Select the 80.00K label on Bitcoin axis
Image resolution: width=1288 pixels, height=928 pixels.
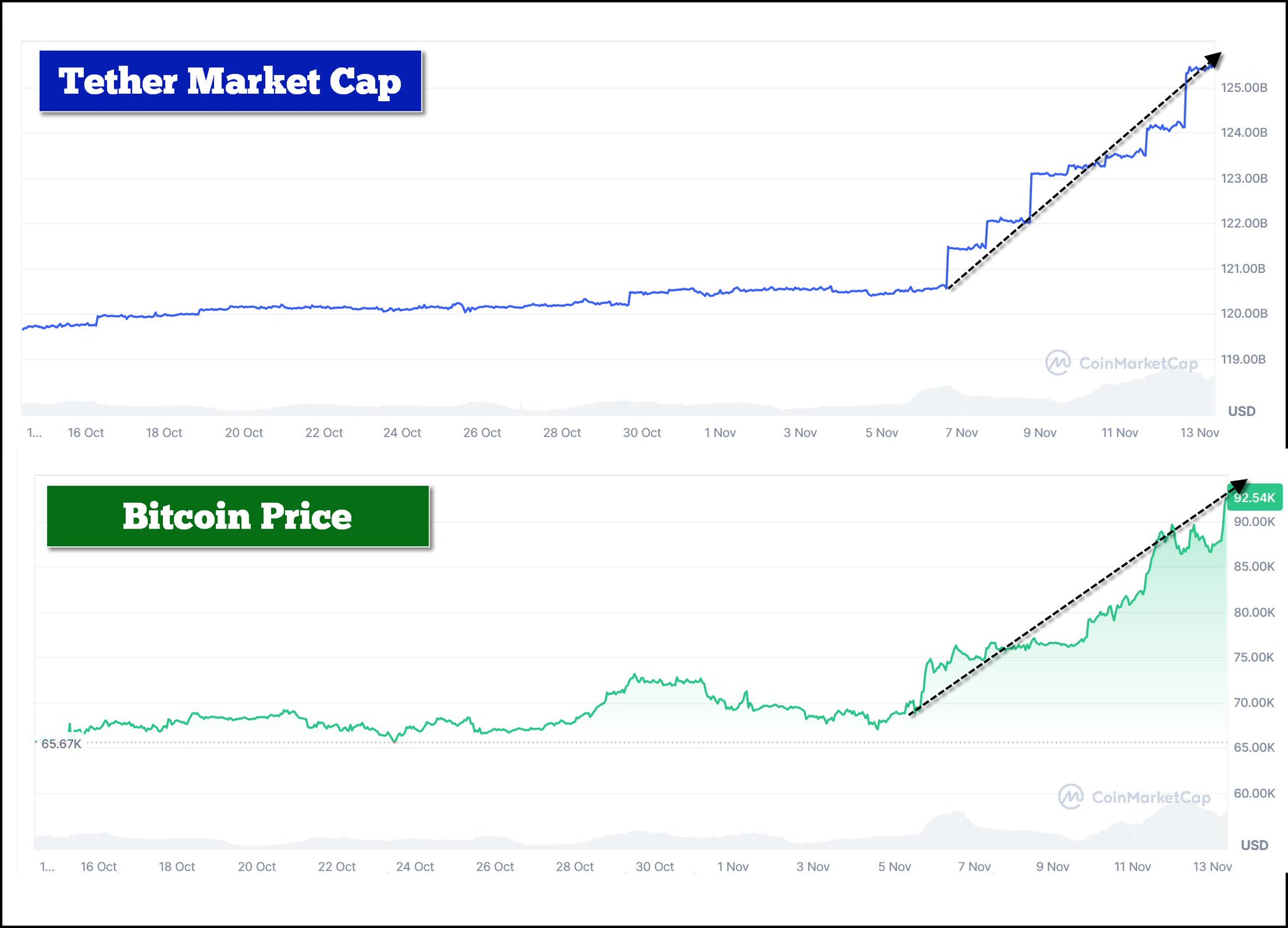tap(1254, 612)
